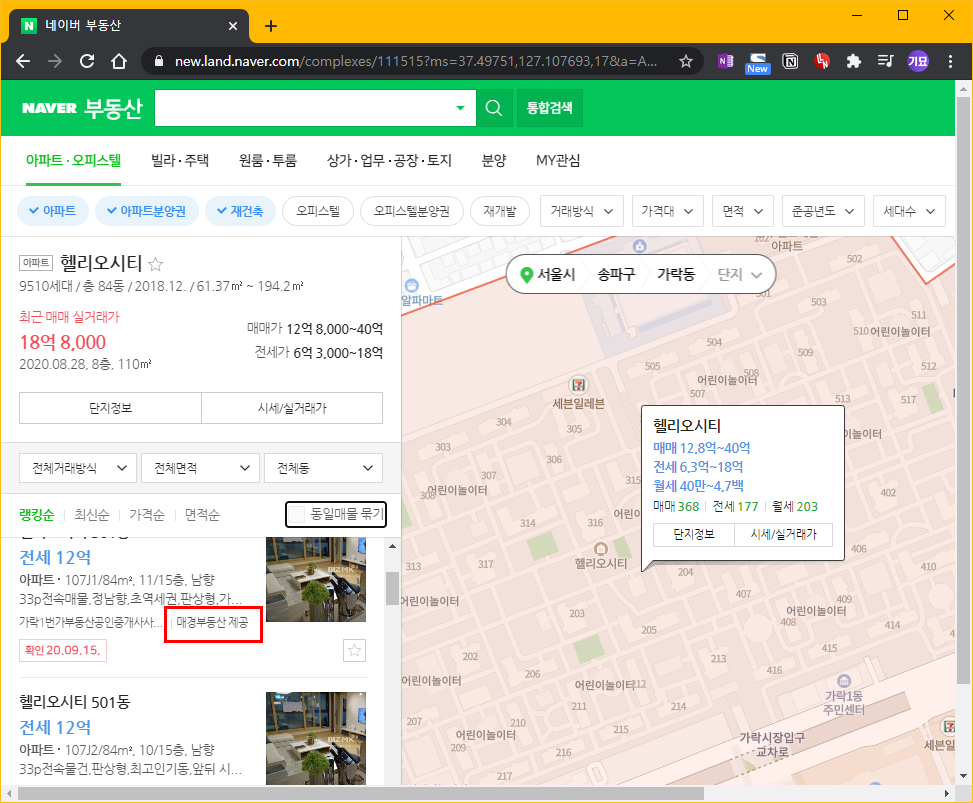The width and height of the screenshot is (973, 803).
Task: Expand the 면적 filter dropdown
Action: pos(743,211)
